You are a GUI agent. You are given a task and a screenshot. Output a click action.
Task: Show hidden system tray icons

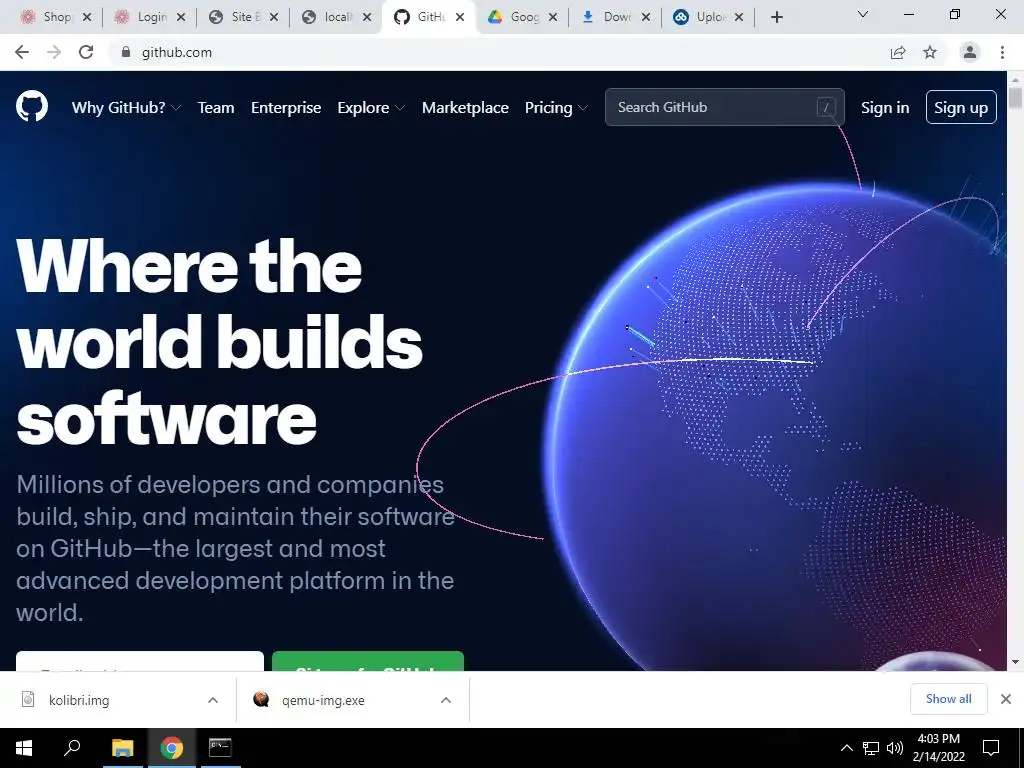[846, 748]
